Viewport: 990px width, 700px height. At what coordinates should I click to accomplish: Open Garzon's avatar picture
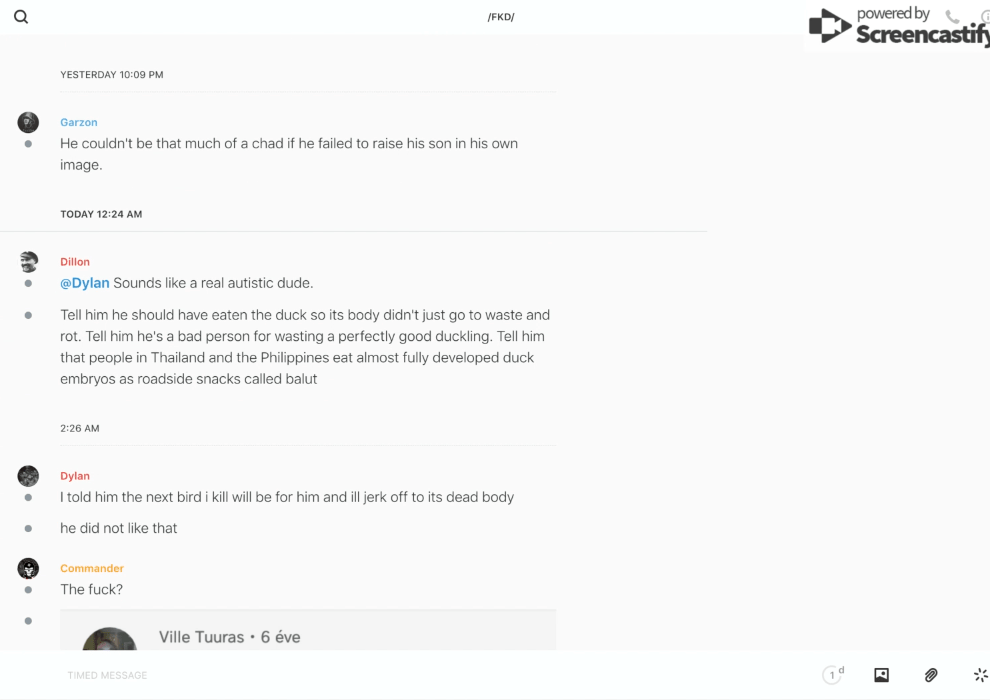coord(28,122)
